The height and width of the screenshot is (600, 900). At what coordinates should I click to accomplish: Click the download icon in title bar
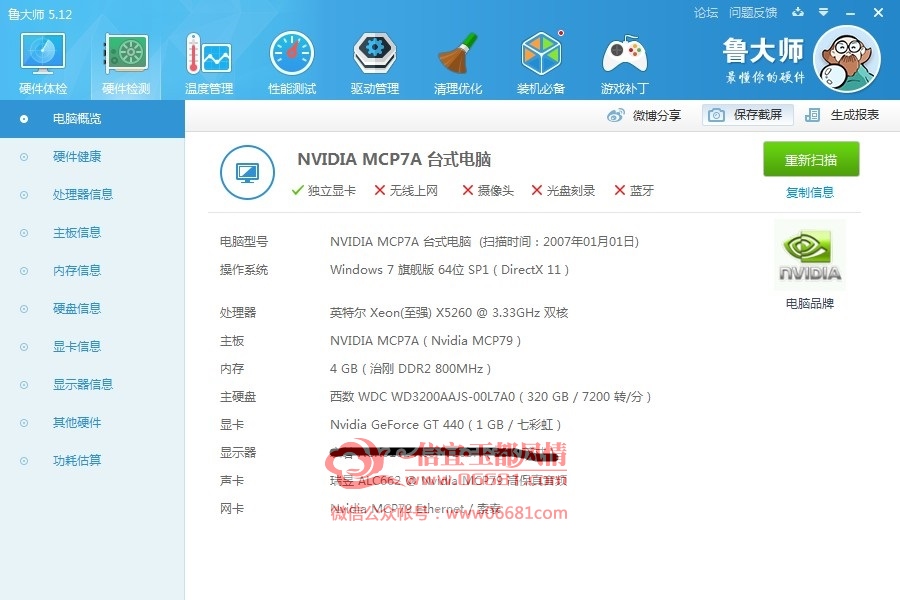tap(798, 12)
